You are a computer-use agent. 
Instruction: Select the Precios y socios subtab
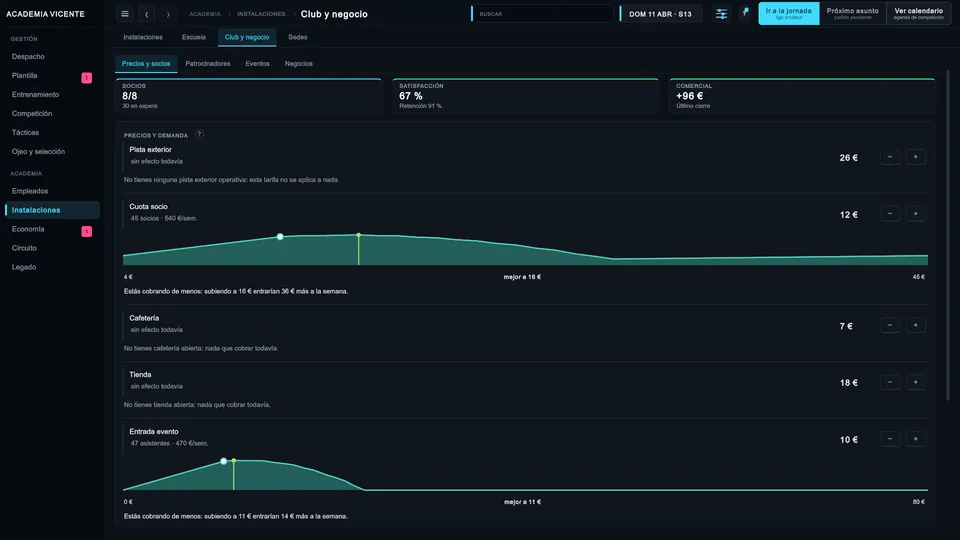(146, 64)
